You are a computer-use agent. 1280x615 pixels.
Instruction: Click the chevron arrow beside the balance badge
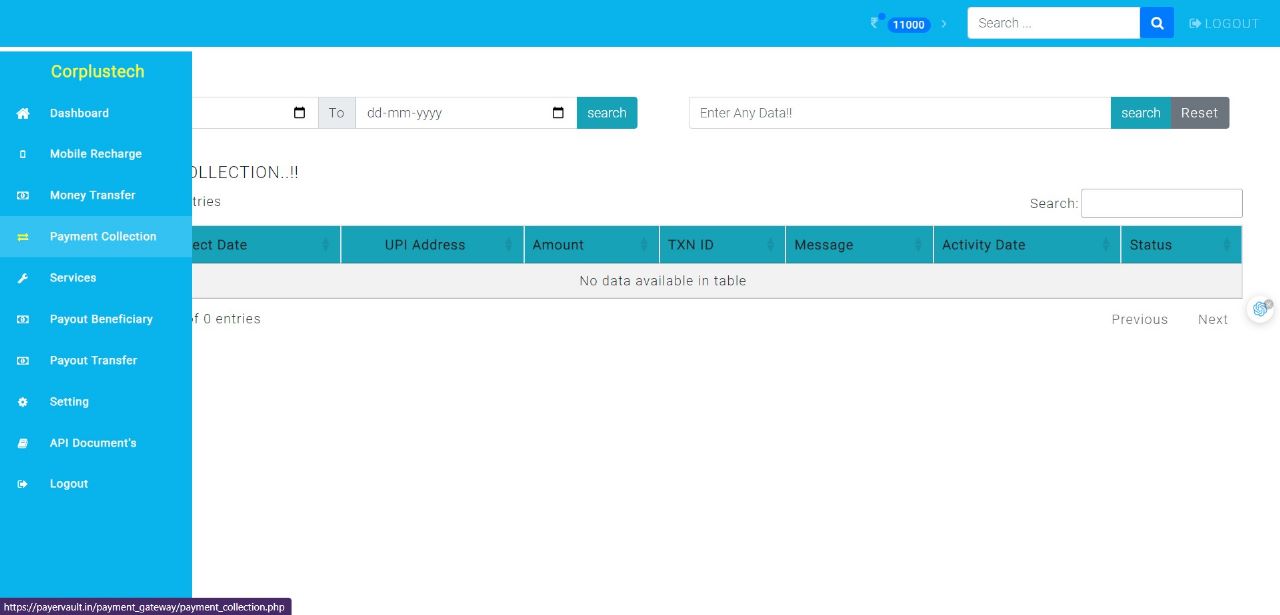point(944,23)
